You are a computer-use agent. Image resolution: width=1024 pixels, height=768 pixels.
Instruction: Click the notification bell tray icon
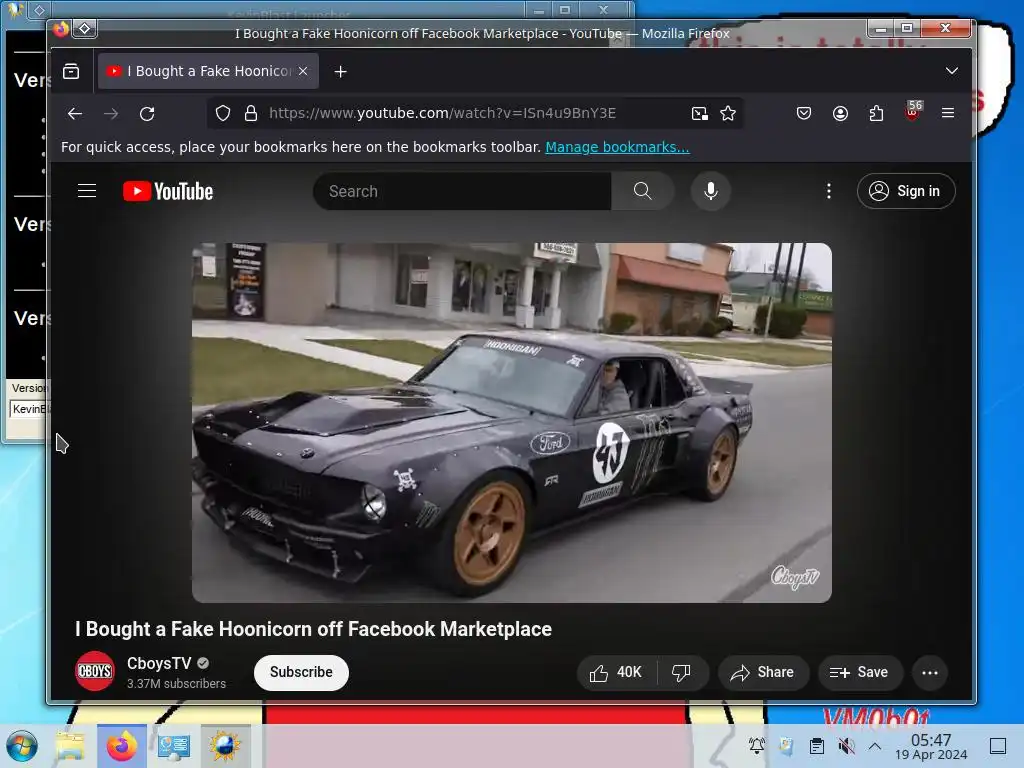click(757, 745)
